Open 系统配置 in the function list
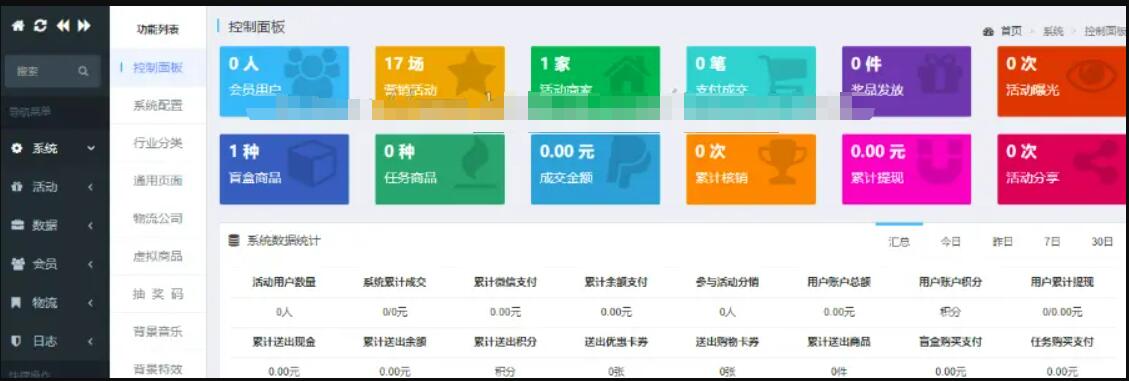The image size is (1129, 381). click(x=158, y=105)
